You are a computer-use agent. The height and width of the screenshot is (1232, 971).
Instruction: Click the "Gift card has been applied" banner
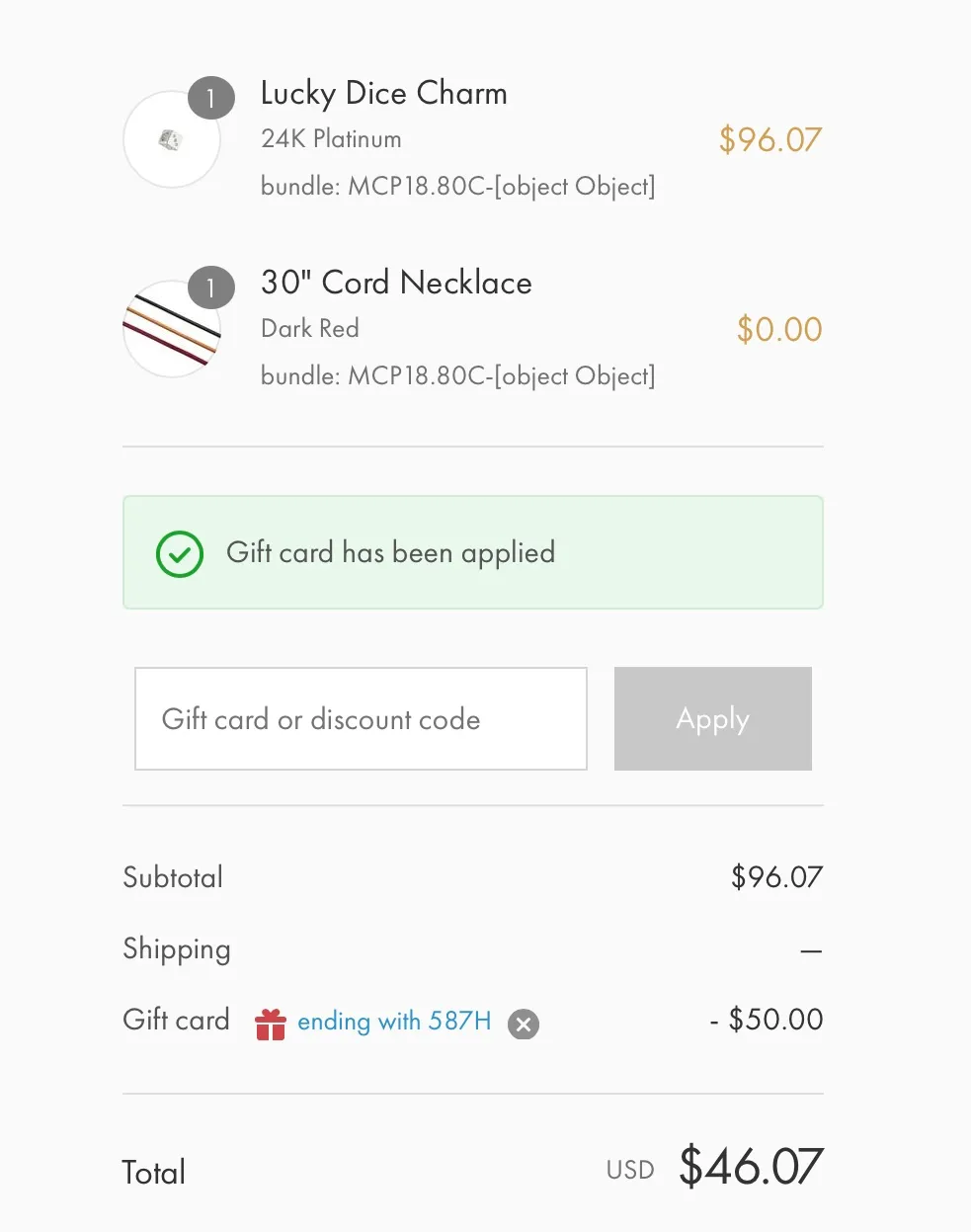473,552
